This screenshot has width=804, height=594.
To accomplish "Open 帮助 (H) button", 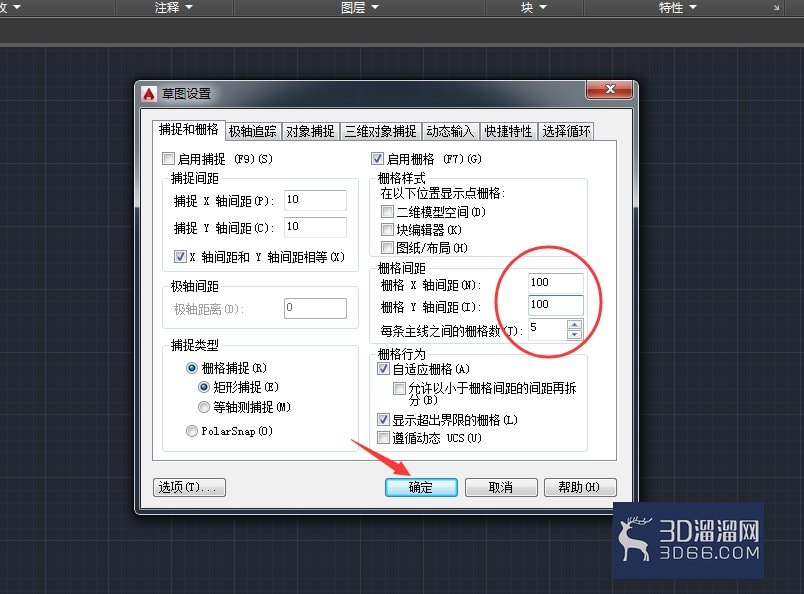I will pyautogui.click(x=579, y=487).
